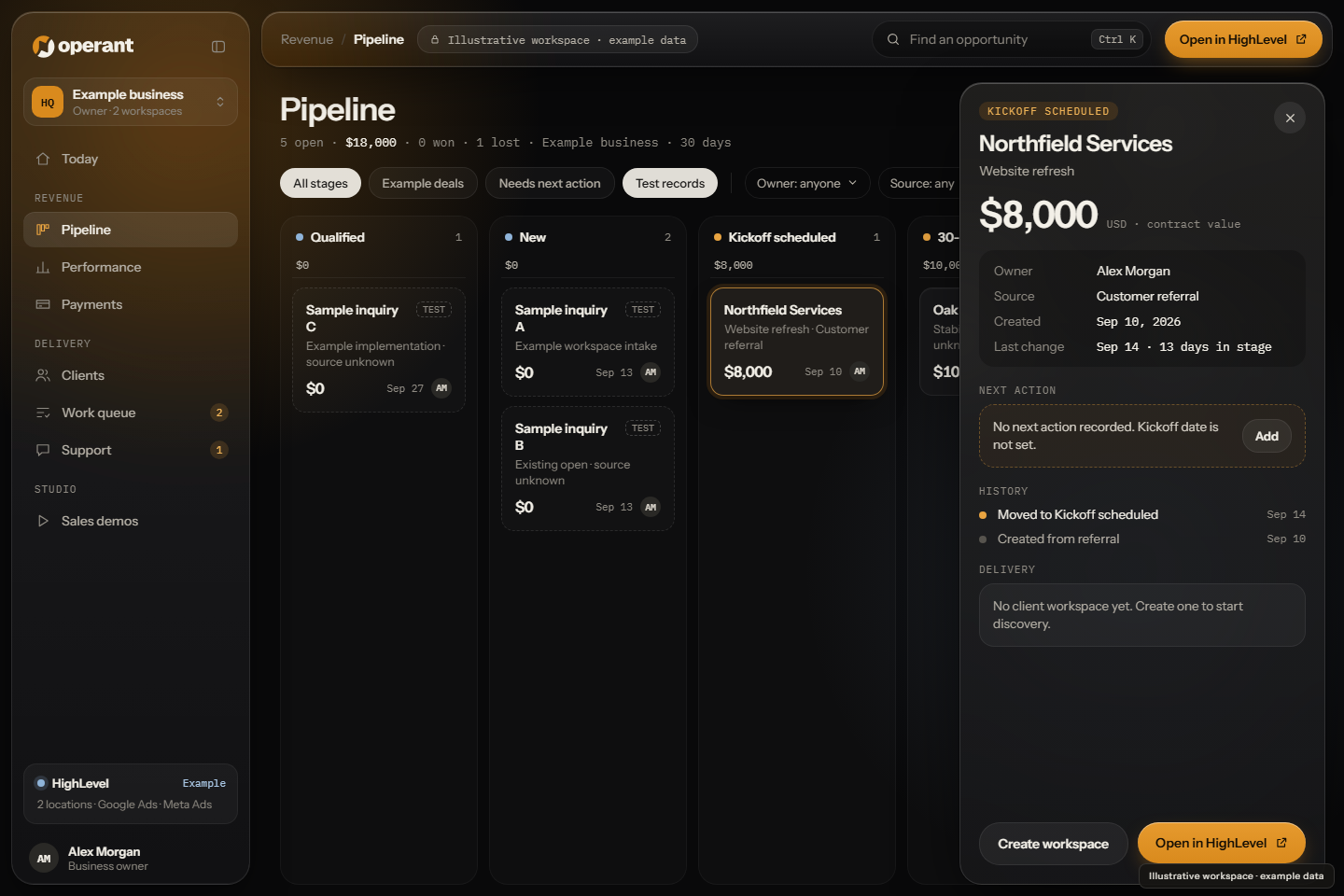Viewport: 1344px width, 896px height.
Task: Click the Kickoff scheduled column header
Action: coord(797,237)
